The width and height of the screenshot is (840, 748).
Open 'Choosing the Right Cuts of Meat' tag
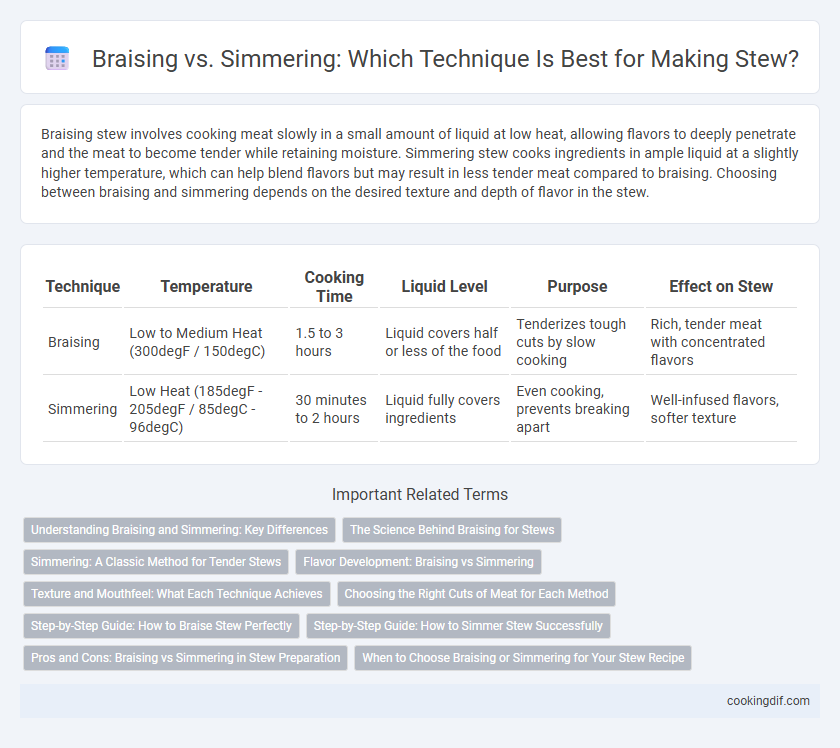(x=476, y=594)
